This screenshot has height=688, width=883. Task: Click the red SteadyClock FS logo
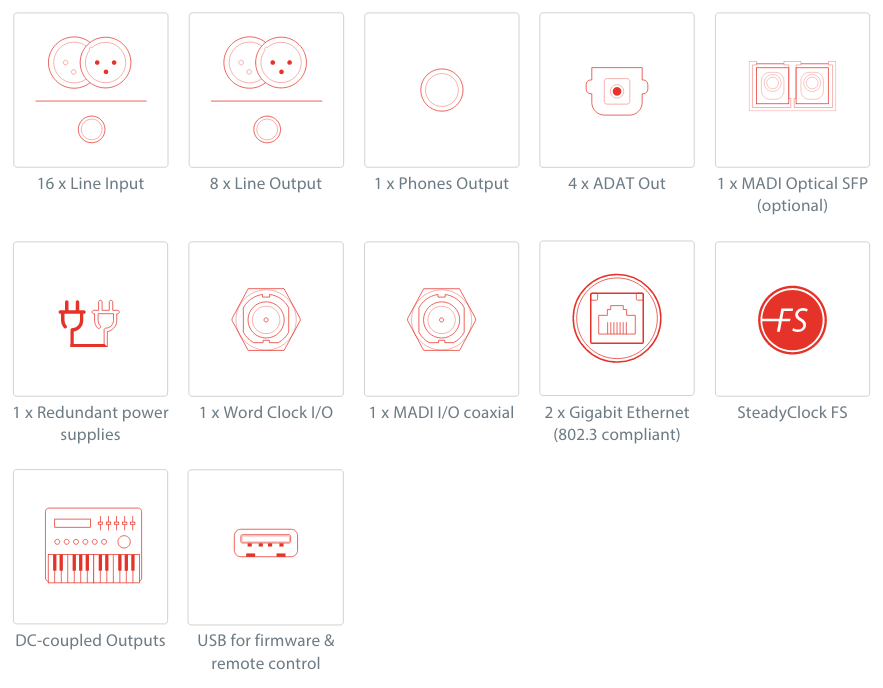pos(792,320)
